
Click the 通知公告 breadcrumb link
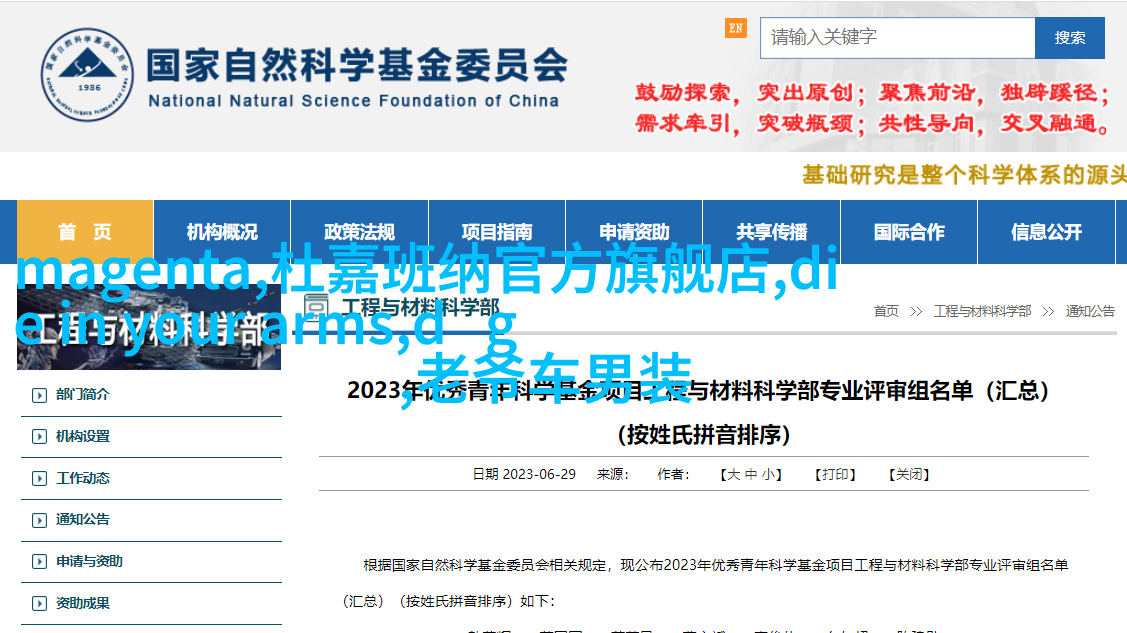point(1090,311)
